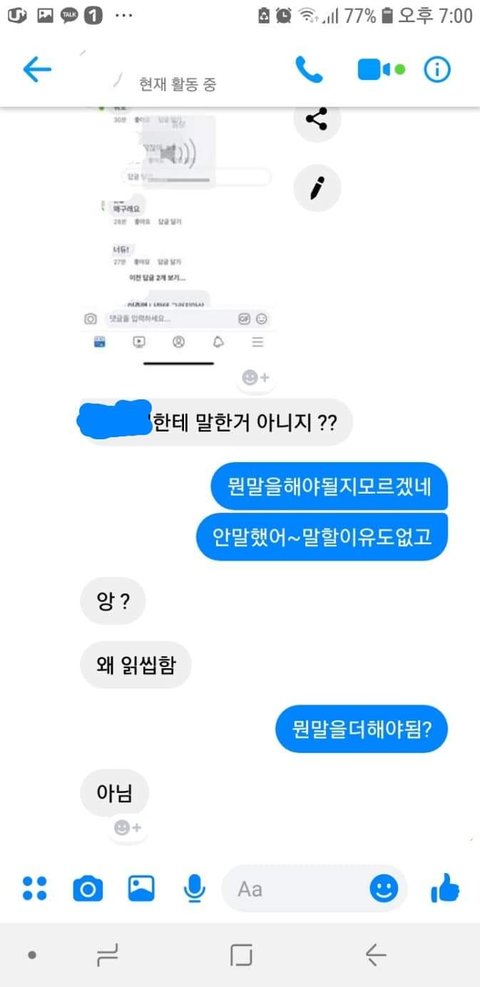
Task: Open the camera from message bar
Action: pyautogui.click(x=87, y=888)
